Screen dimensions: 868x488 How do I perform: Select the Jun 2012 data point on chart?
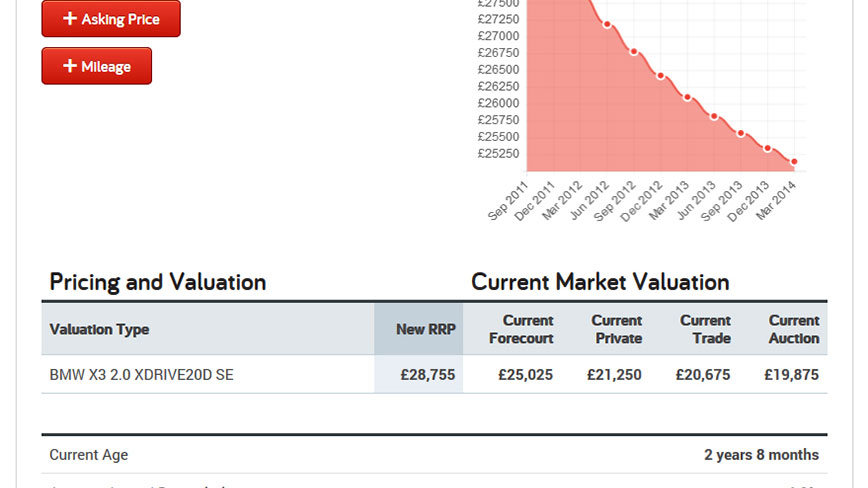(x=607, y=24)
